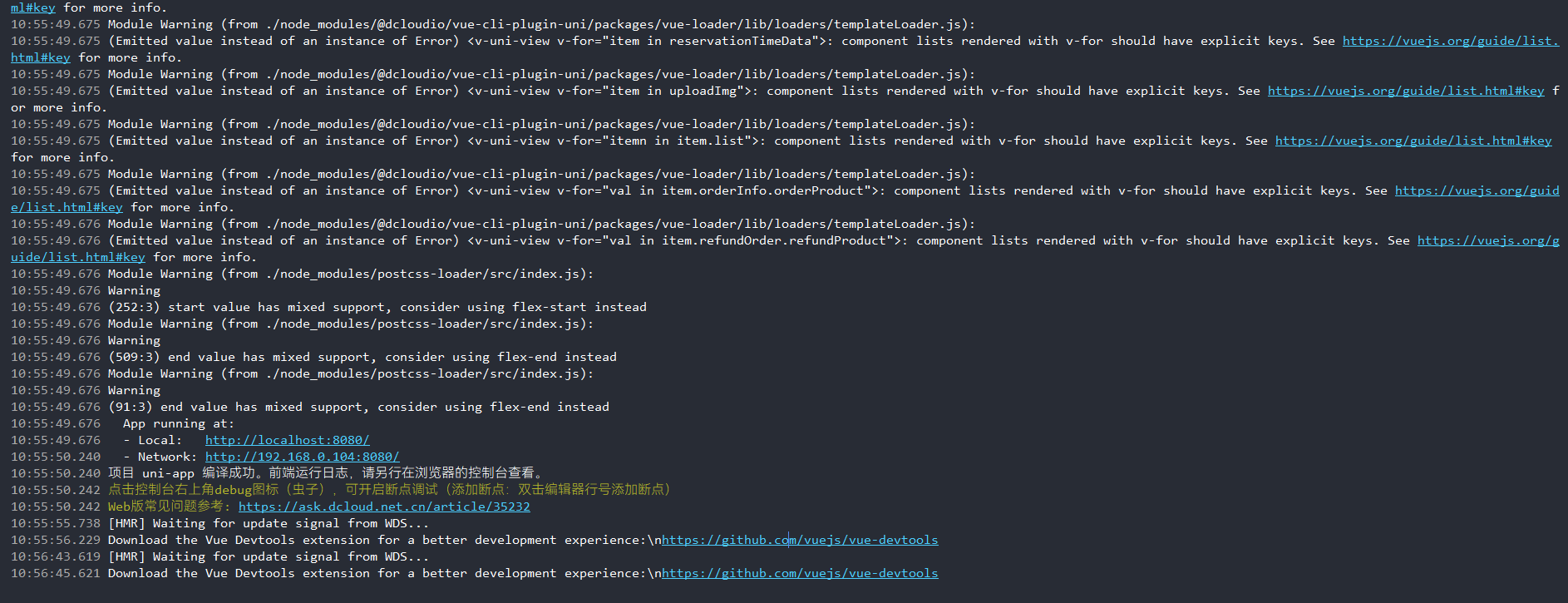
Task: Click vuejs guide link in refundProduct warning
Action: click(x=1488, y=240)
